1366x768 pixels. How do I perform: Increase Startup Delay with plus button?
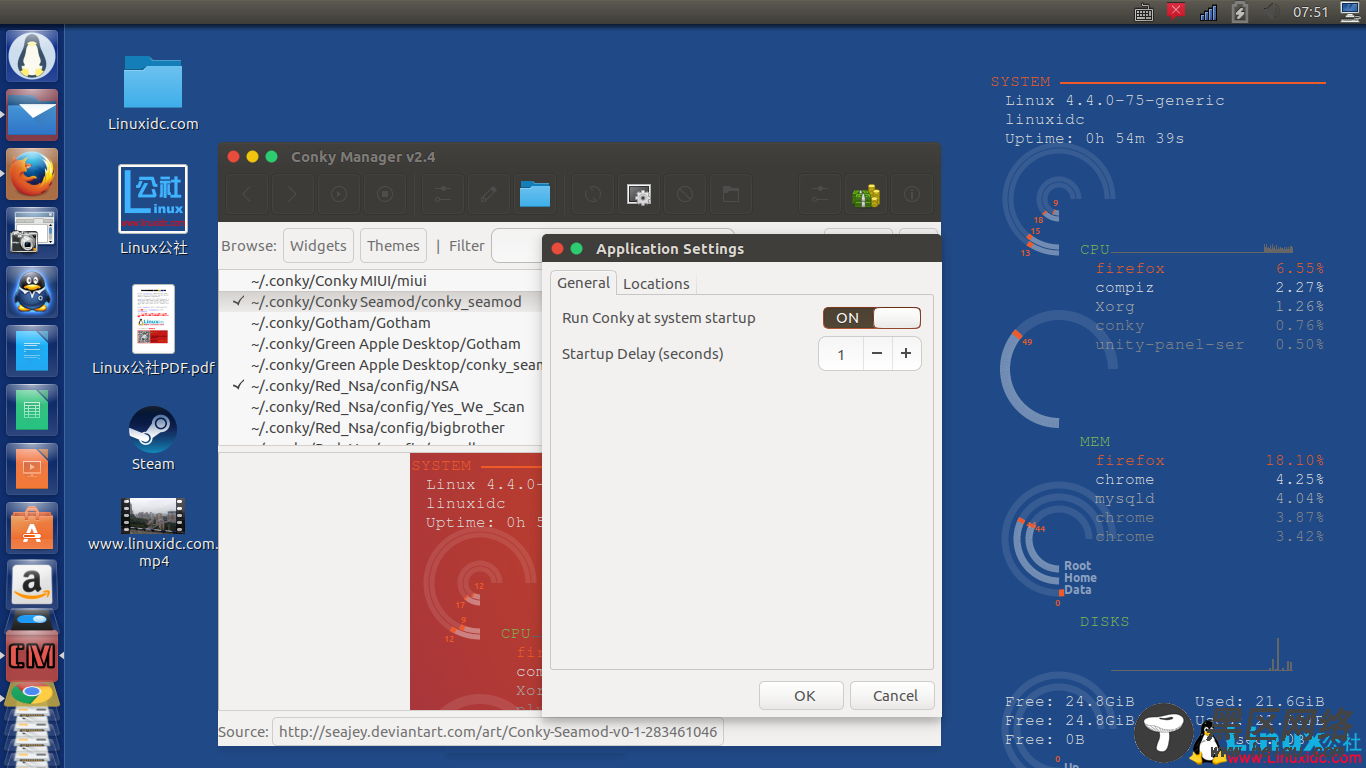pyautogui.click(x=906, y=354)
